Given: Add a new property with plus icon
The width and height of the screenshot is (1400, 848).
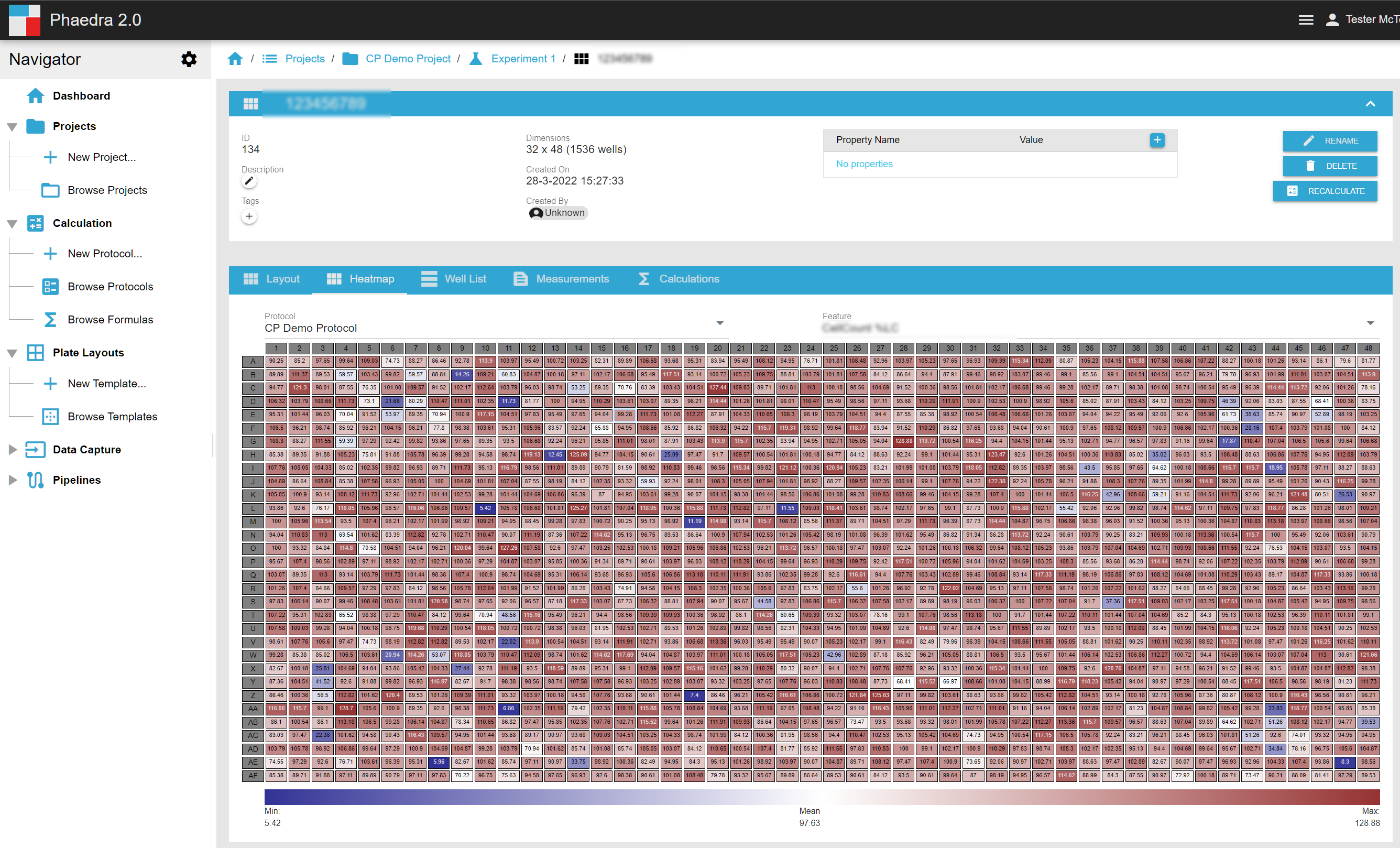Looking at the screenshot, I should tap(1157, 140).
